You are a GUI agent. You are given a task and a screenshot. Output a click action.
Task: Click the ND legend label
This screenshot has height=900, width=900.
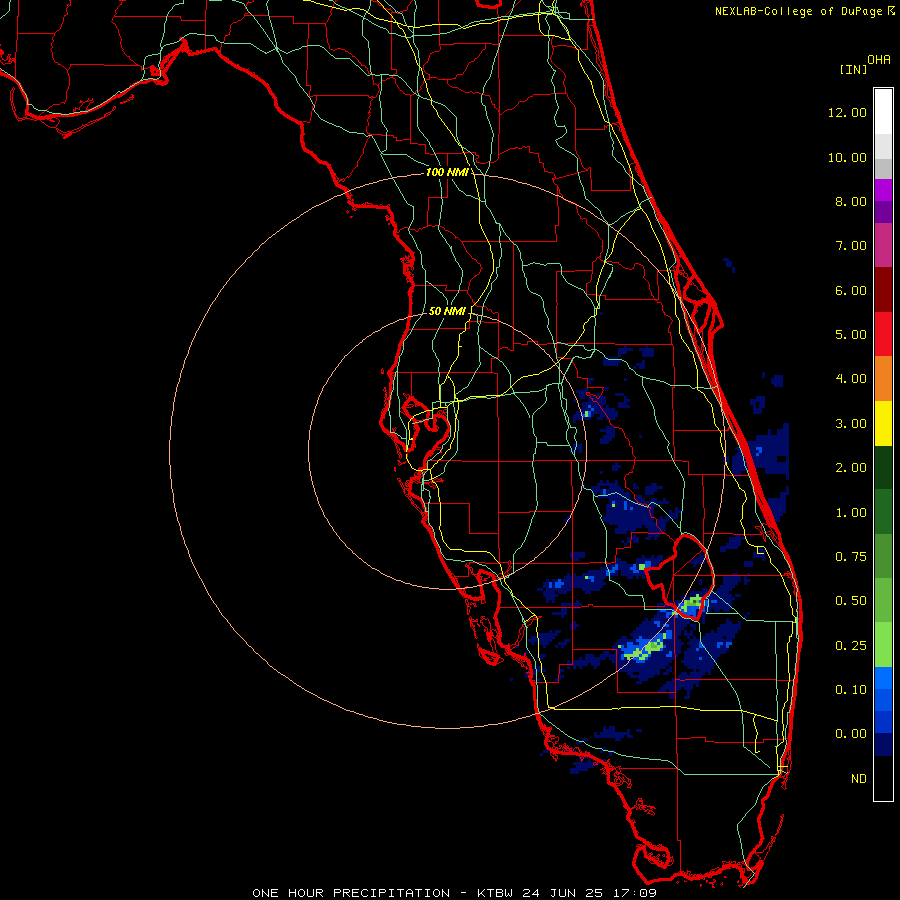pyautogui.click(x=859, y=779)
